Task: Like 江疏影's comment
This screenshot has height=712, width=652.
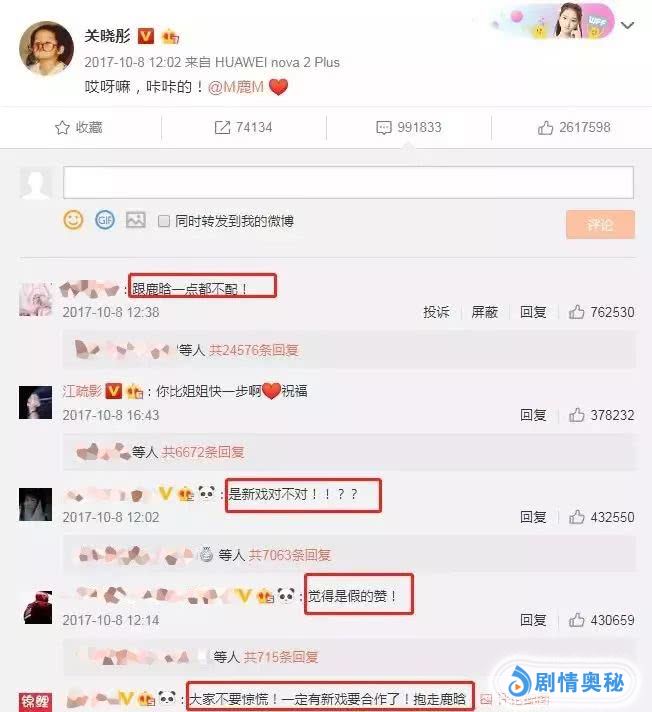Action: point(602,415)
